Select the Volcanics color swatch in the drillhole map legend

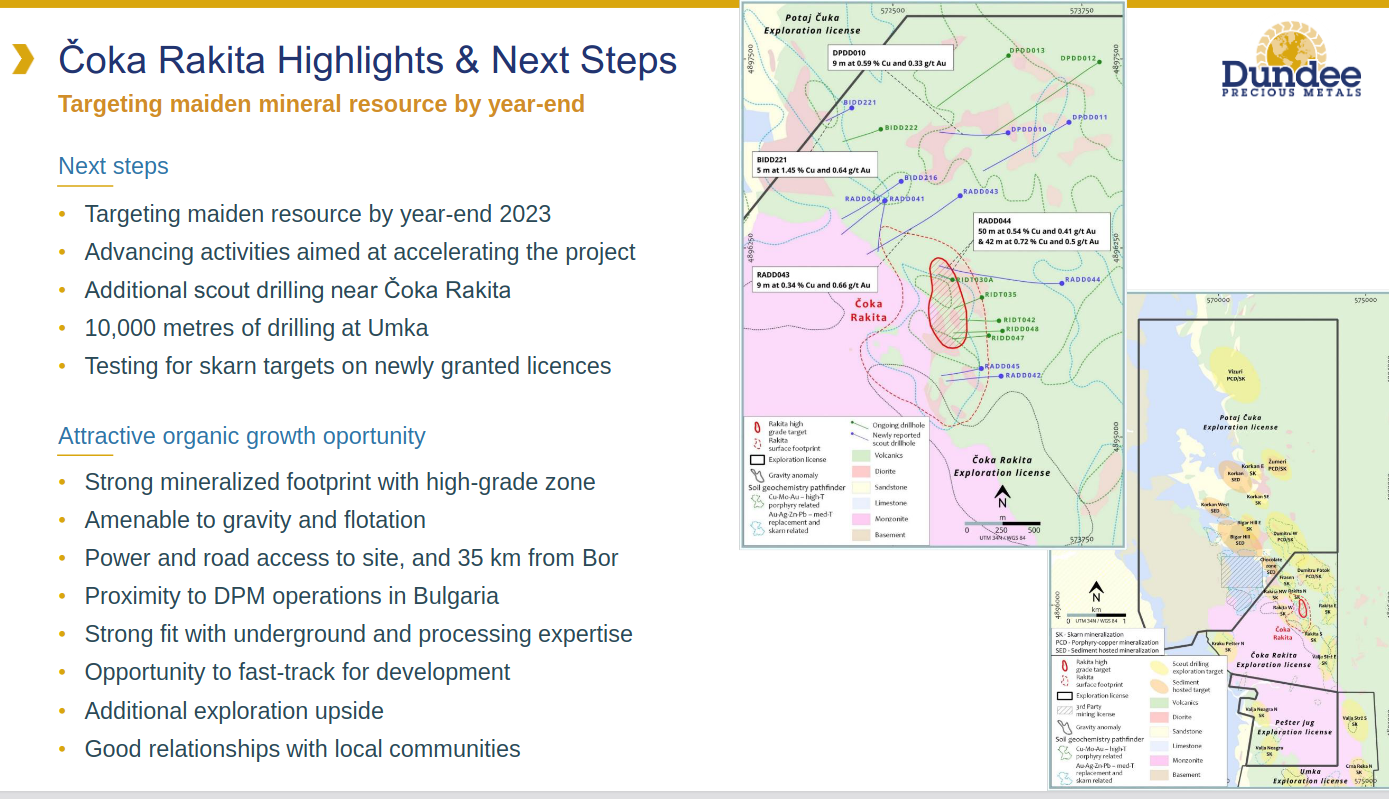pyautogui.click(x=860, y=454)
